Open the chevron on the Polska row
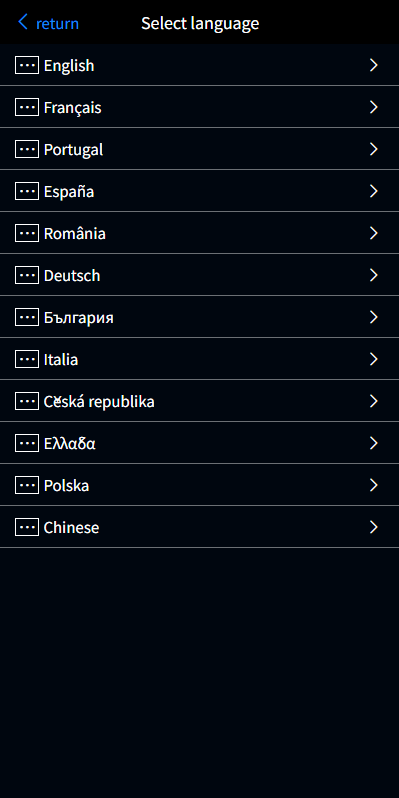The height and width of the screenshot is (798, 399). pyautogui.click(x=374, y=485)
